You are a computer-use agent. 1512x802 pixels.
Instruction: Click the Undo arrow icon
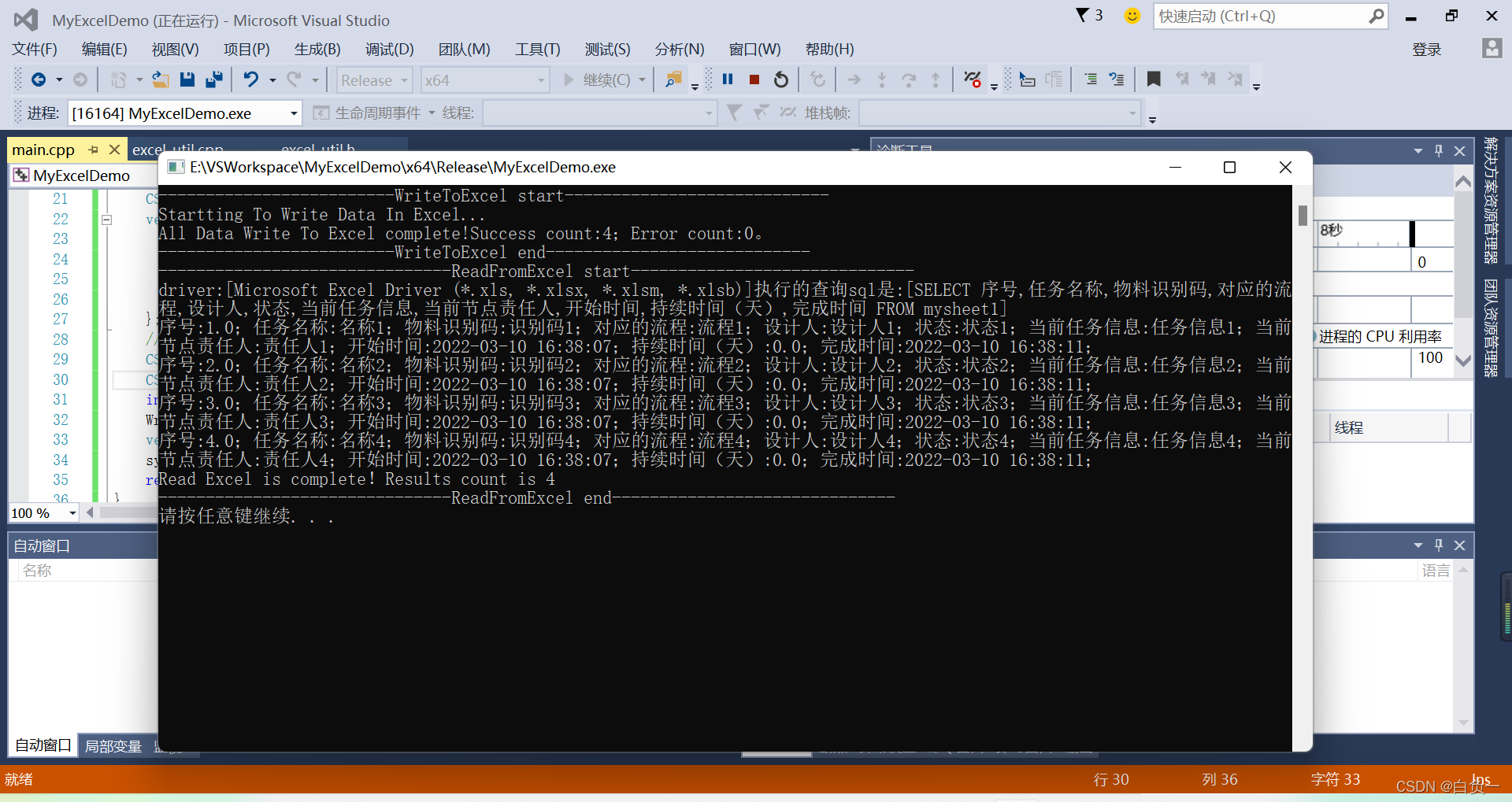250,79
